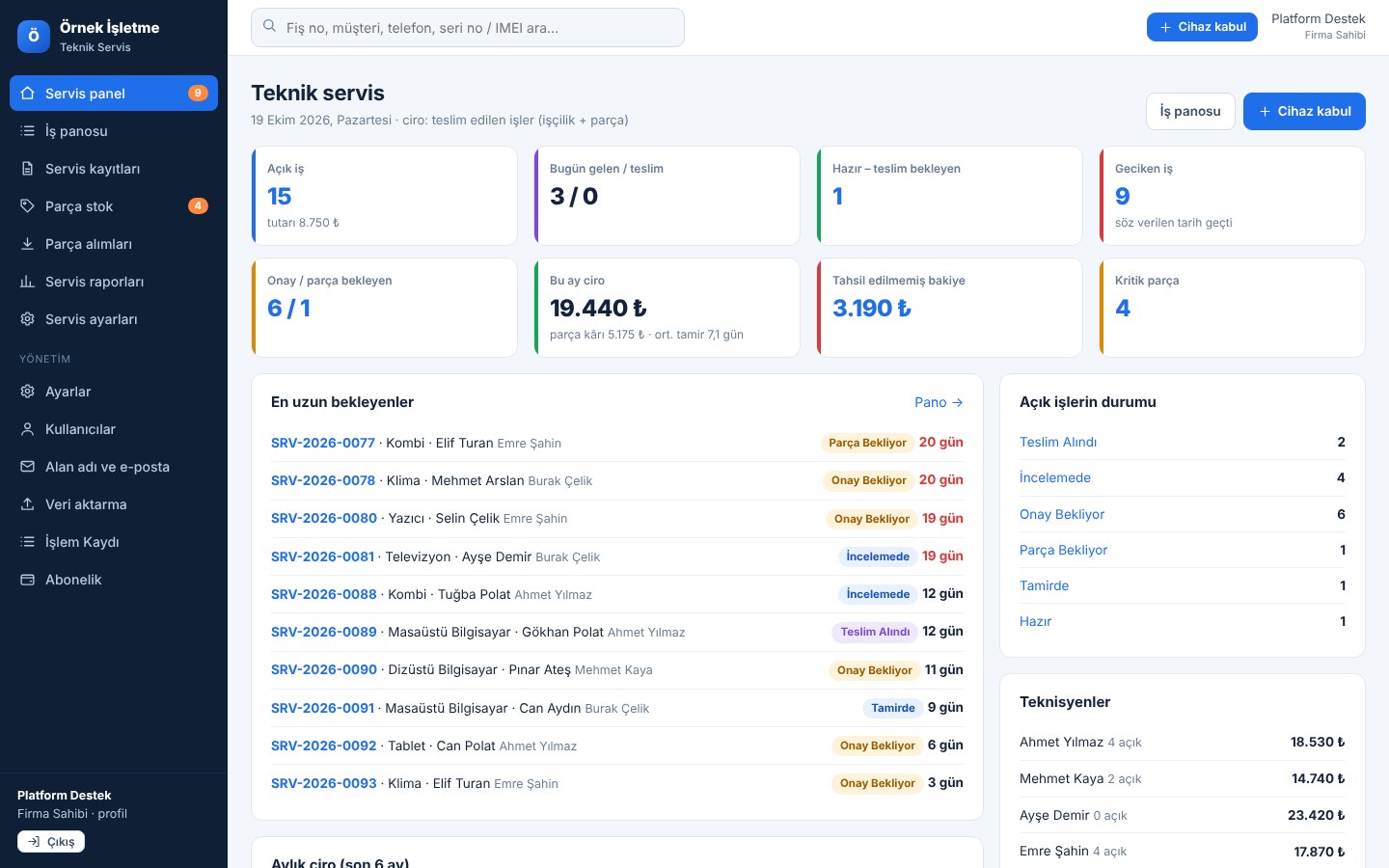This screenshot has width=1389, height=868.
Task: Click the upload icon beside Veri aktarma
Action: 27,504
